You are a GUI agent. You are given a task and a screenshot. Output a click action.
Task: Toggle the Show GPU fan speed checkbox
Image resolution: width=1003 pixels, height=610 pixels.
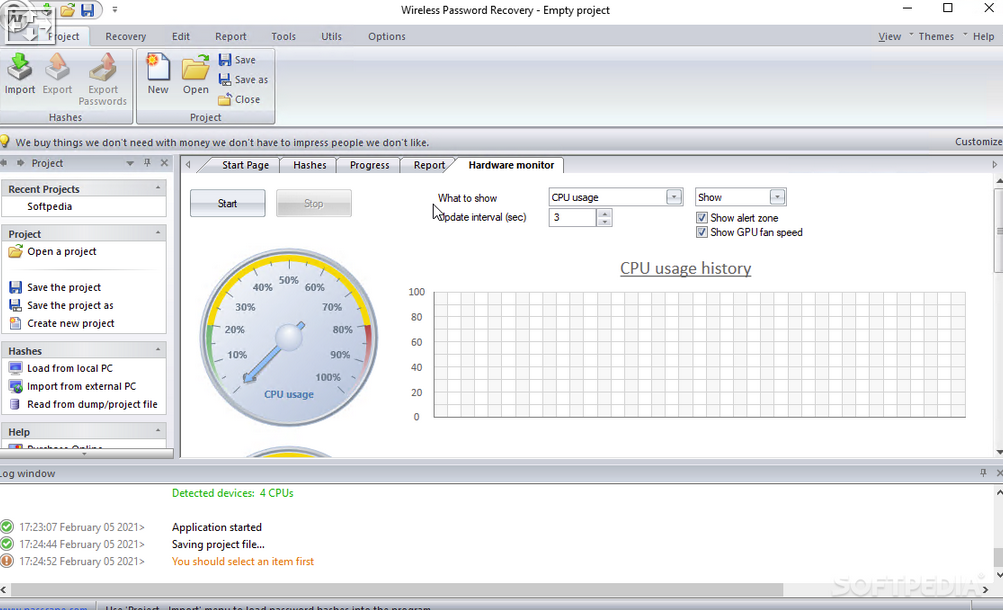[702, 232]
